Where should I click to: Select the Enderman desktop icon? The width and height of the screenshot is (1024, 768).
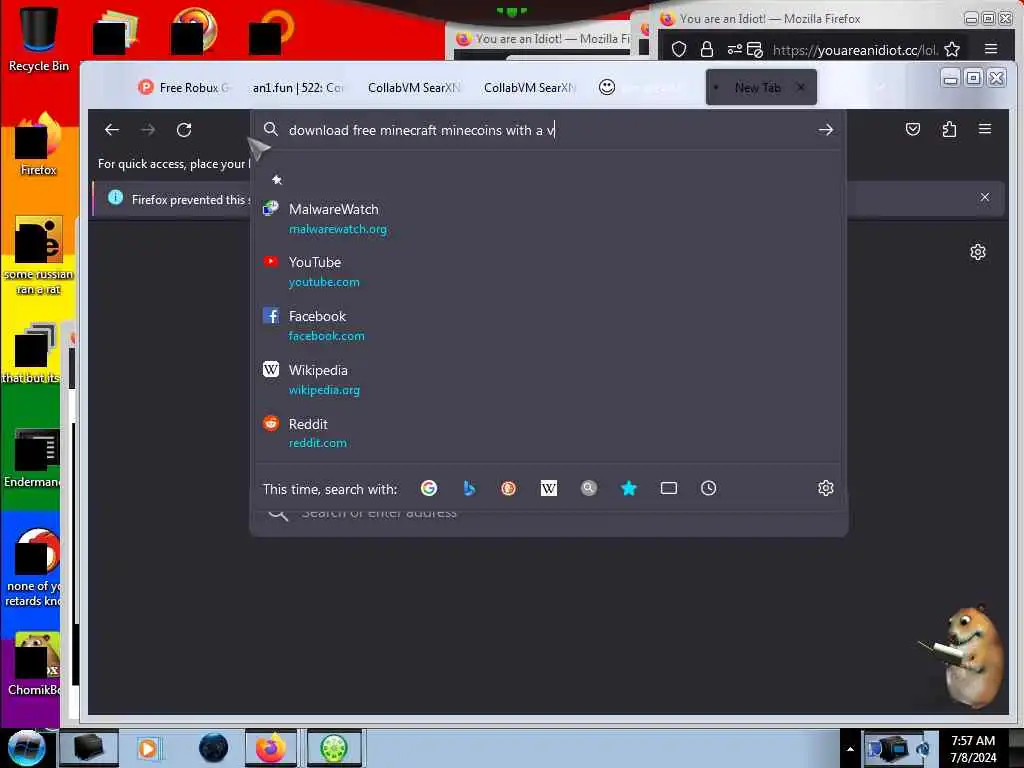point(33,458)
